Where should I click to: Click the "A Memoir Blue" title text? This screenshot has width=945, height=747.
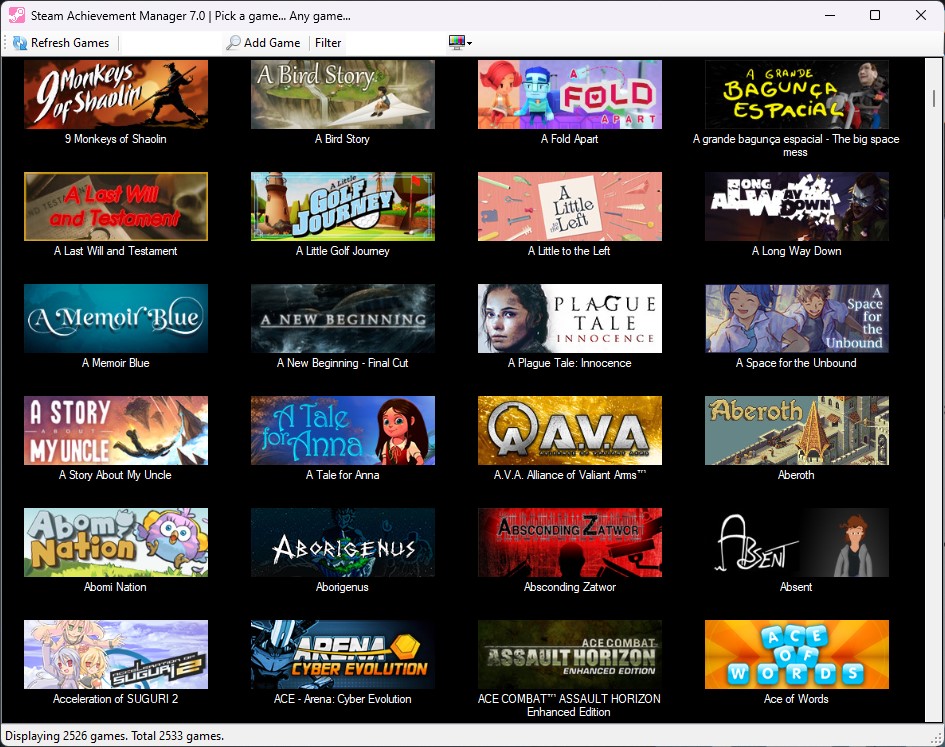[x=116, y=363]
